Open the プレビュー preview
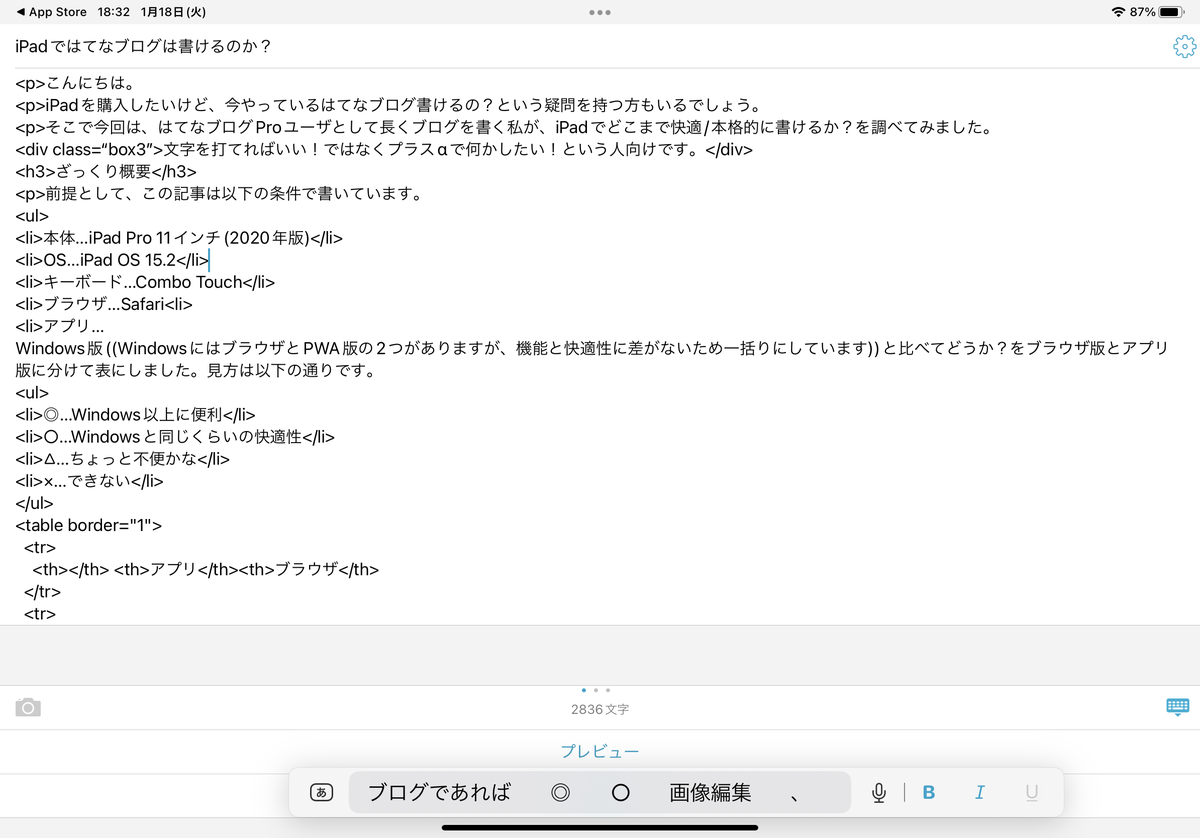 (x=599, y=752)
